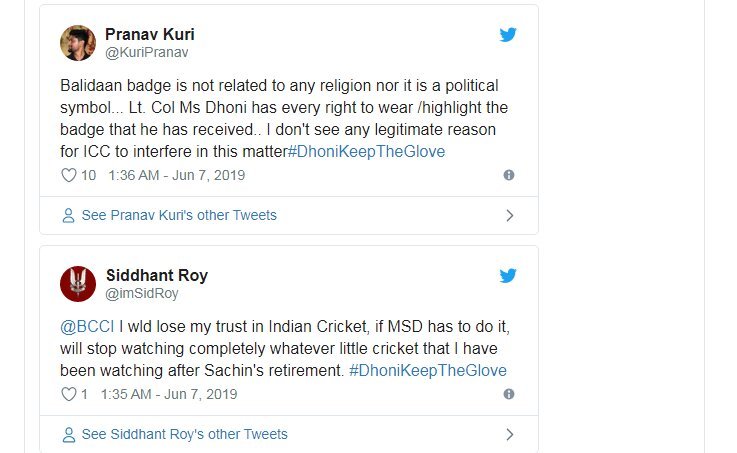The image size is (737, 453).
Task: Like Pranav Kuri's tweet with the heart icon
Action: pyautogui.click(x=69, y=175)
